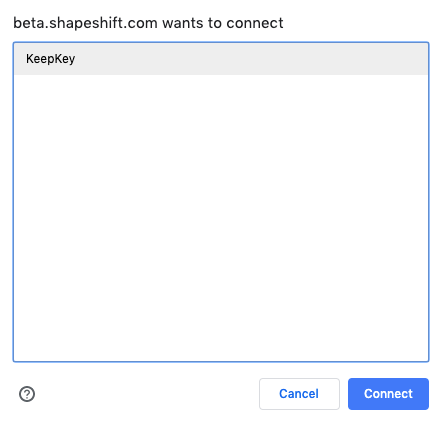The height and width of the screenshot is (423, 441).
Task: Open the help question mark icon
Action: (27, 394)
